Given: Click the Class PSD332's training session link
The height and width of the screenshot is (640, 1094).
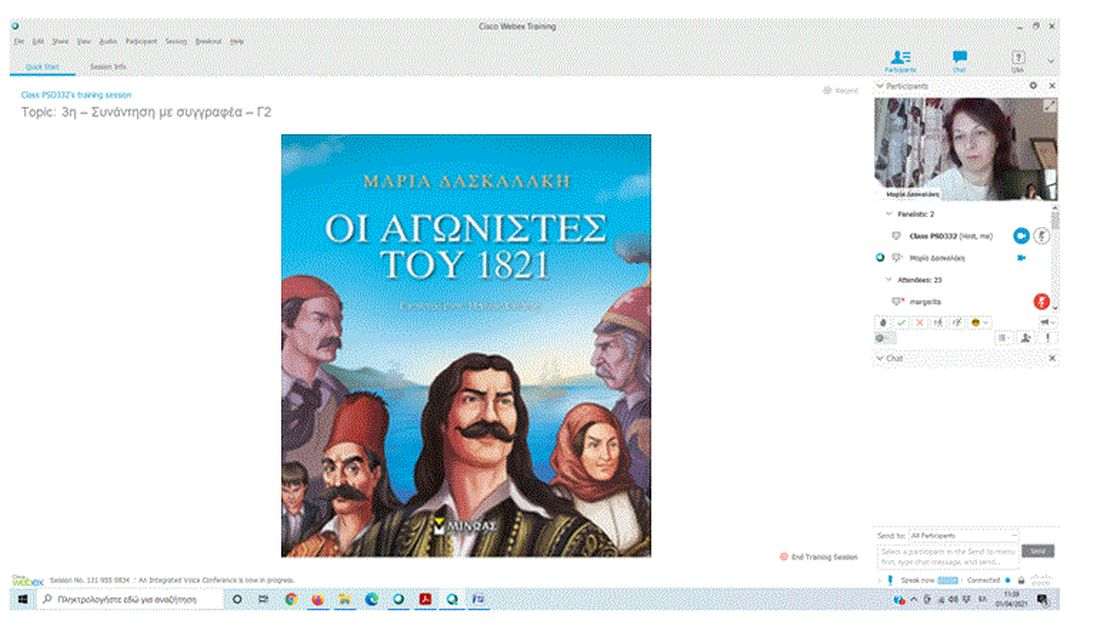Looking at the screenshot, I should click(x=76, y=95).
